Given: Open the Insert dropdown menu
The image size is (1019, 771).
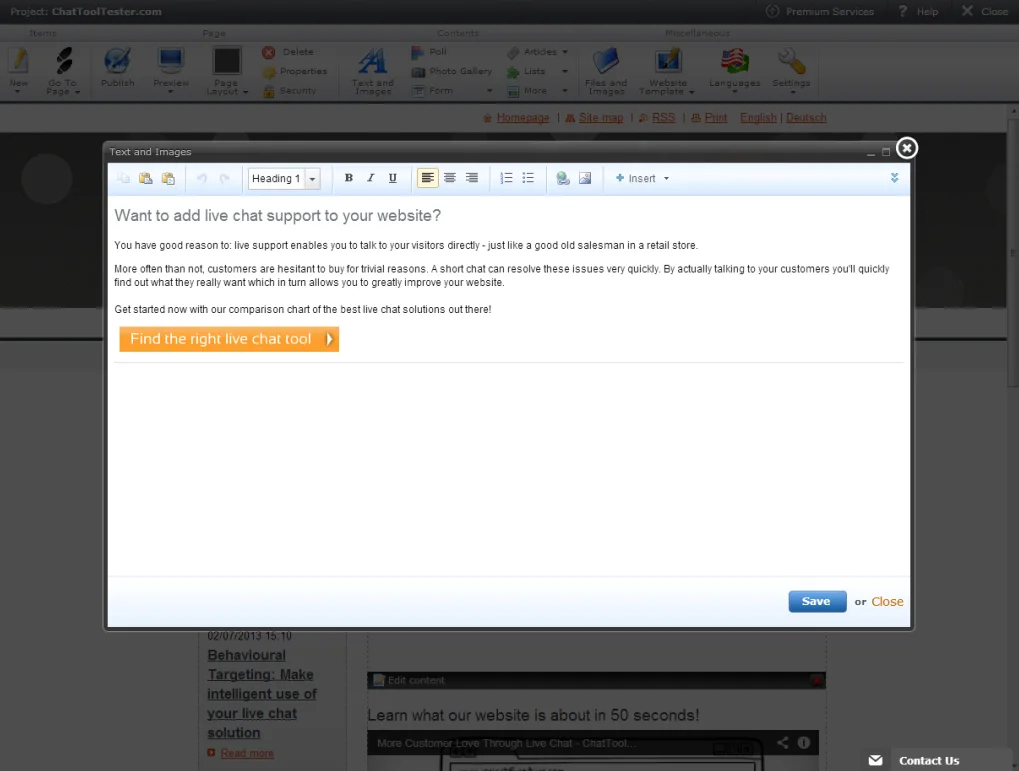Looking at the screenshot, I should pyautogui.click(x=642, y=178).
